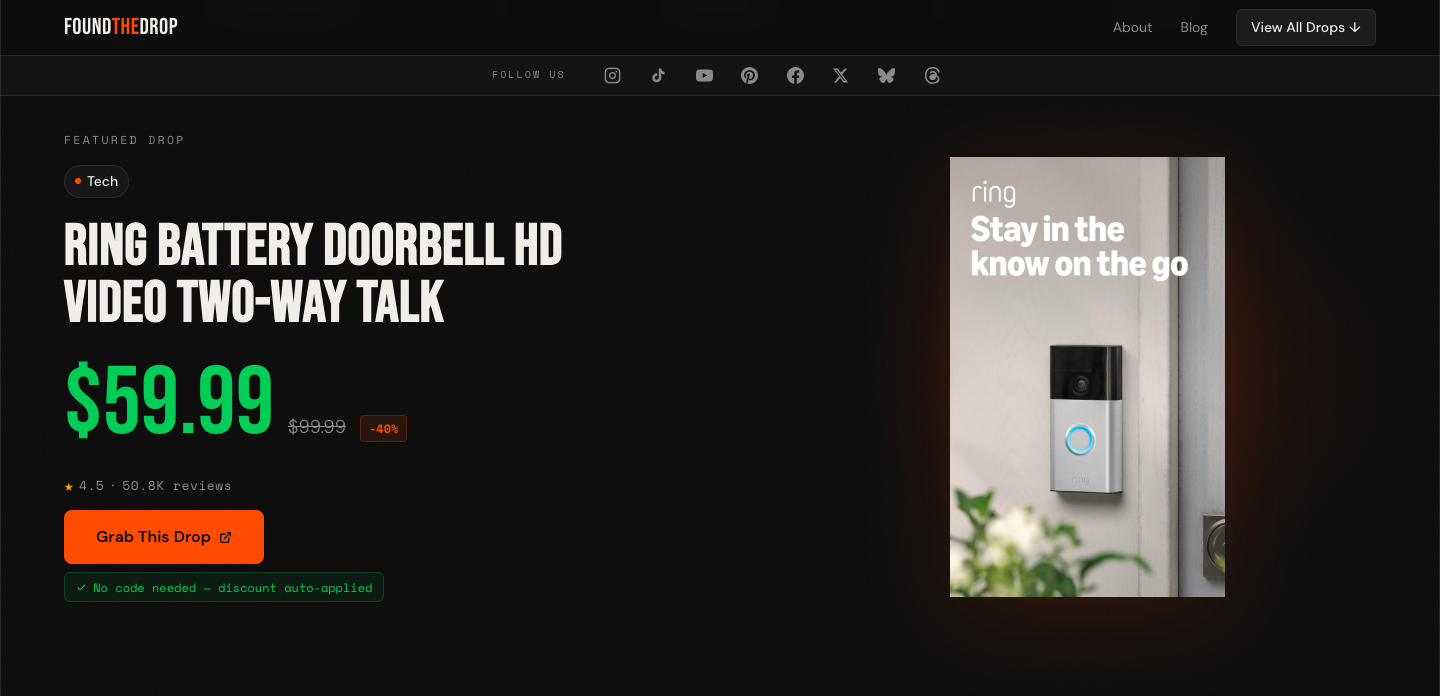Click the $59.99 sale price
The width and height of the screenshot is (1440, 696).
(x=169, y=400)
